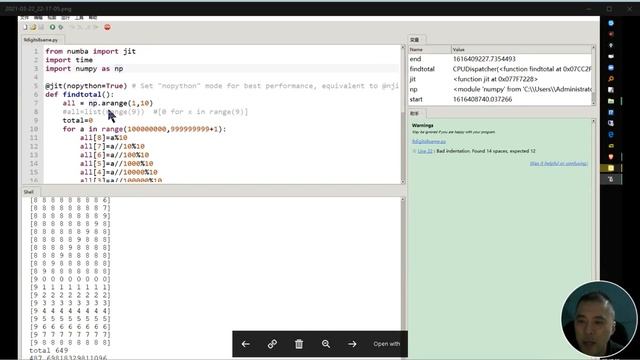Click the 'all[8]=a%10' code line

(104, 138)
